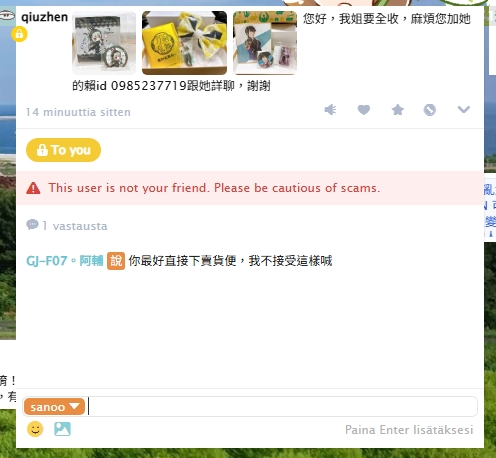Like the post with heart icon

(x=364, y=110)
